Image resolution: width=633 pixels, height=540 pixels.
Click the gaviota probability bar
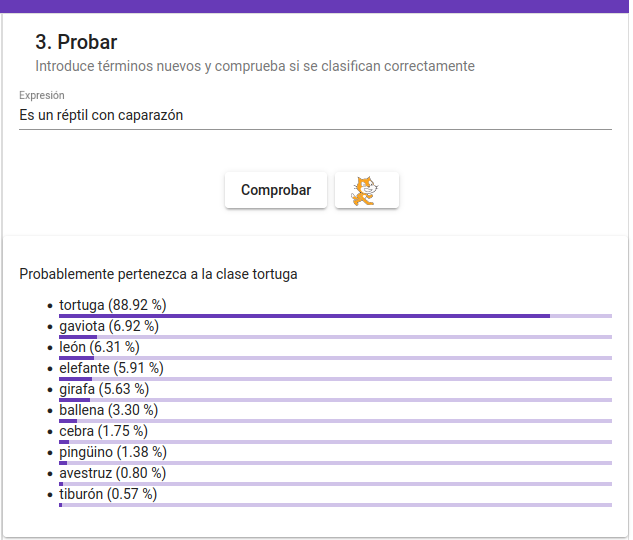pyautogui.click(x=335, y=337)
